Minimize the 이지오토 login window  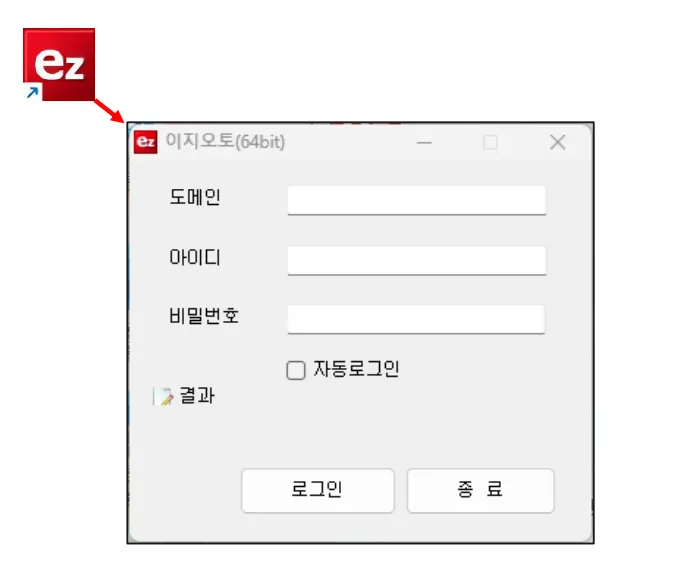424,142
